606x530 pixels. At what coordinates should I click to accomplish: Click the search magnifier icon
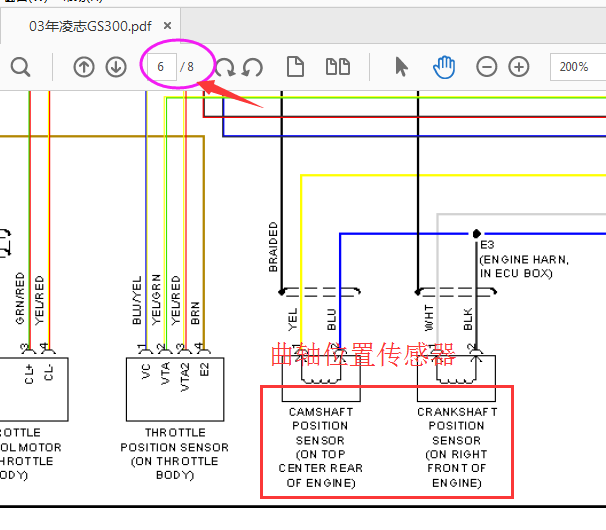(20, 67)
